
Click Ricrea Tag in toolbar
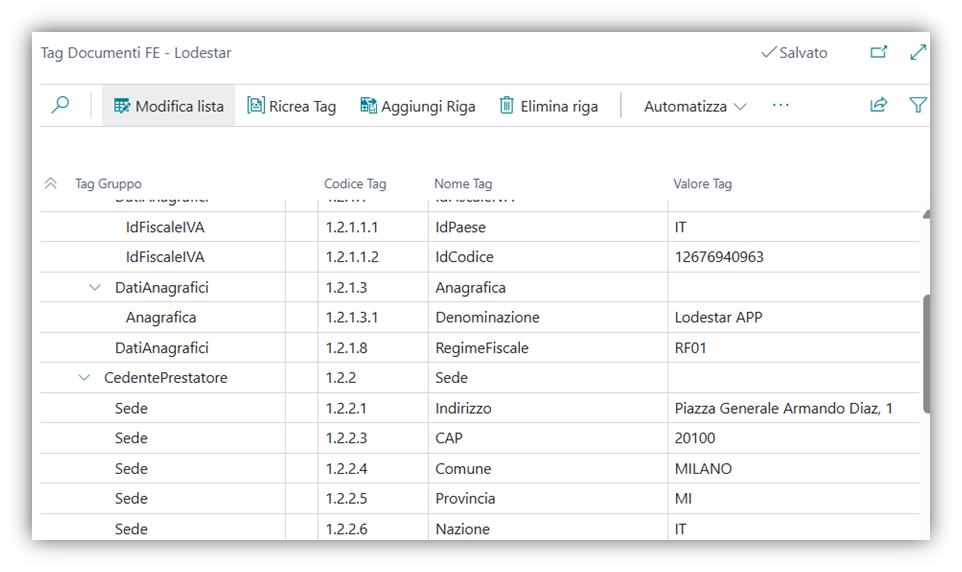292,106
